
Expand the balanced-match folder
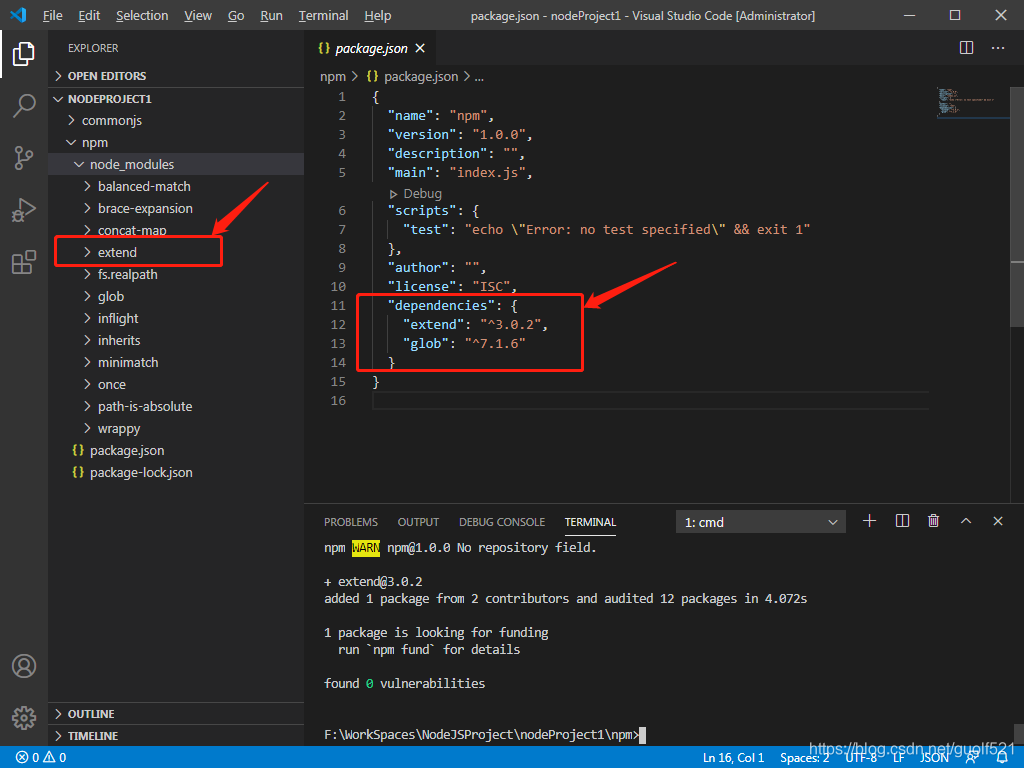tap(176, 187)
